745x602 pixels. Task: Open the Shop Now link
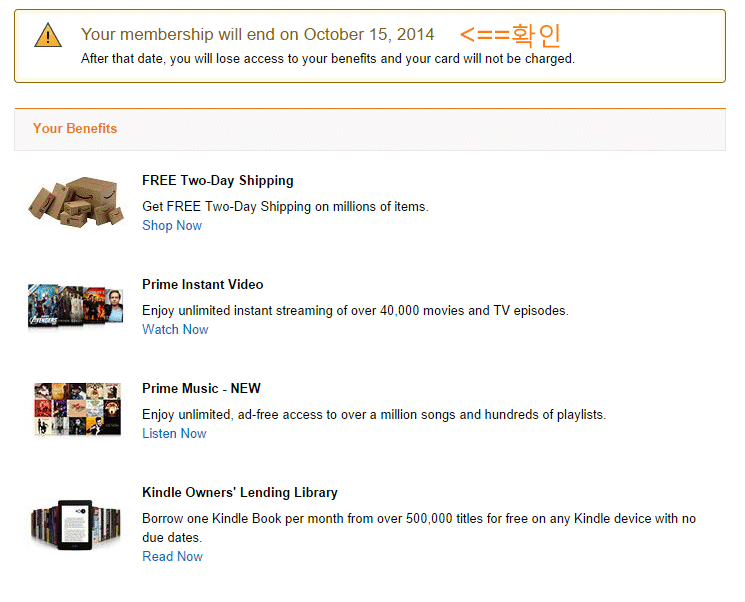tap(172, 226)
